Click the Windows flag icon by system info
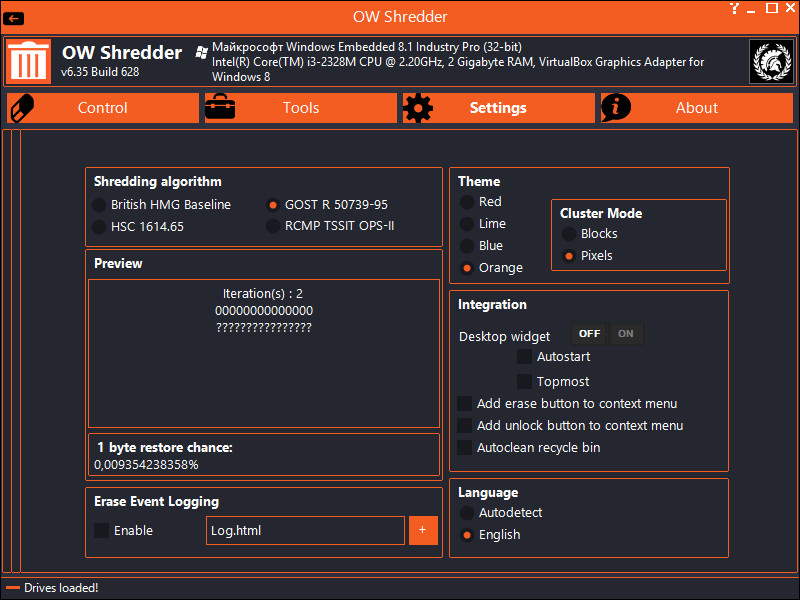 (x=202, y=52)
